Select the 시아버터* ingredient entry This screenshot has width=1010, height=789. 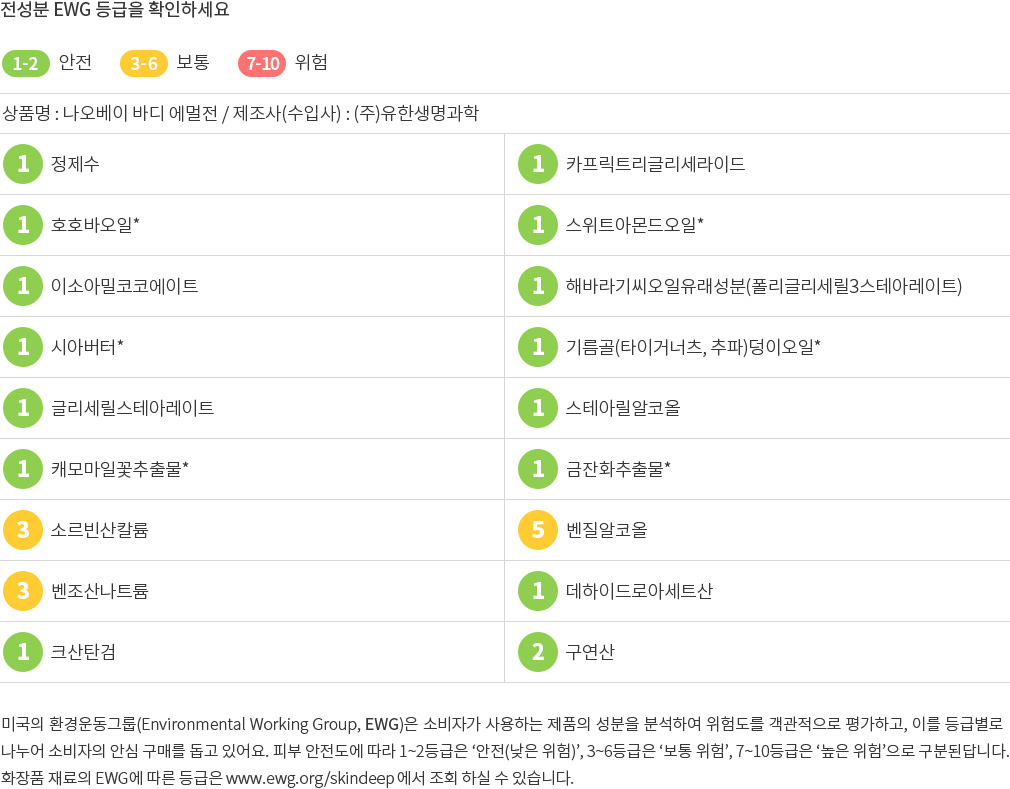point(87,347)
